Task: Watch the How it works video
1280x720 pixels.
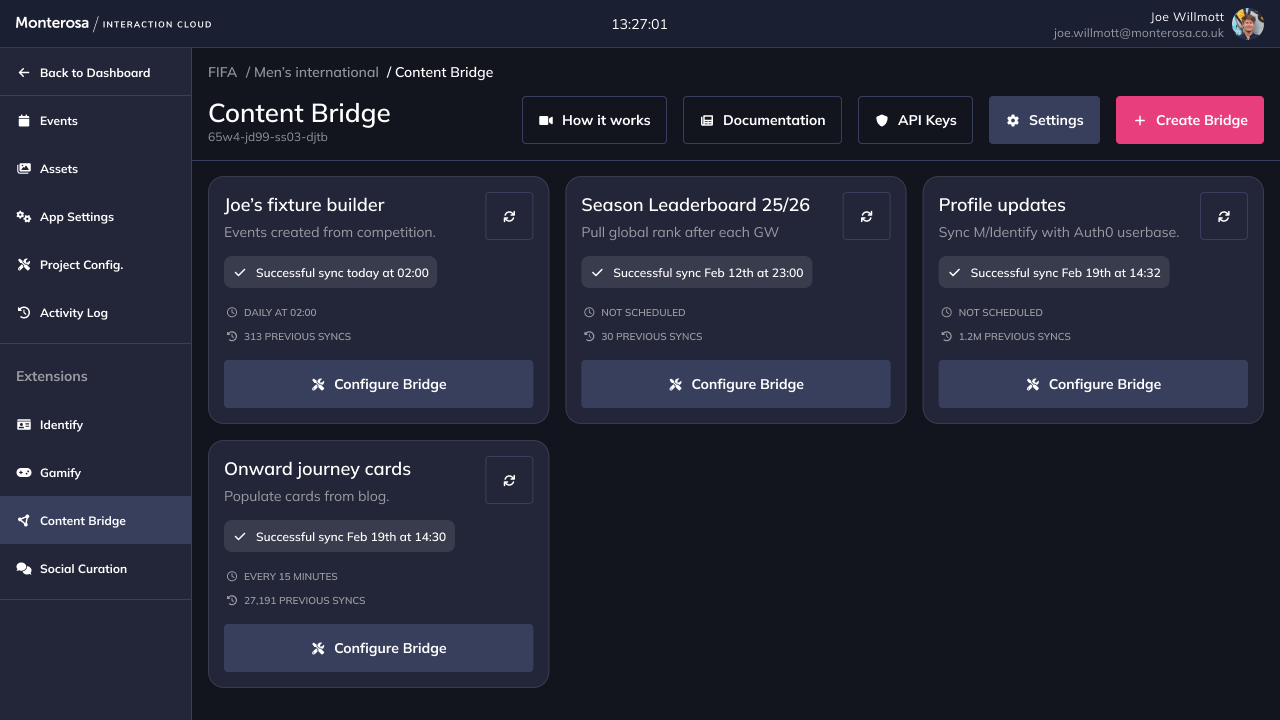Action: tap(594, 120)
